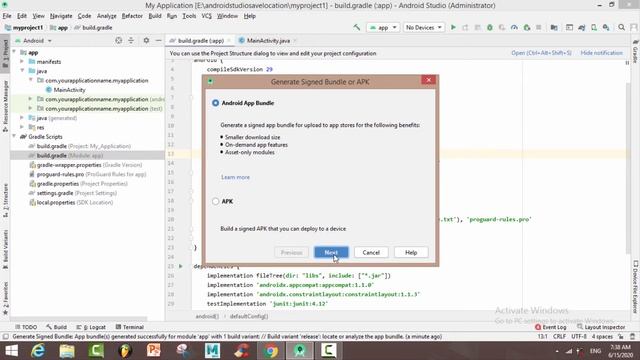Viewport: 640px width, 360px height.
Task: Open Project Structure icon in toolbar
Action: pyautogui.click(x=554, y=27)
